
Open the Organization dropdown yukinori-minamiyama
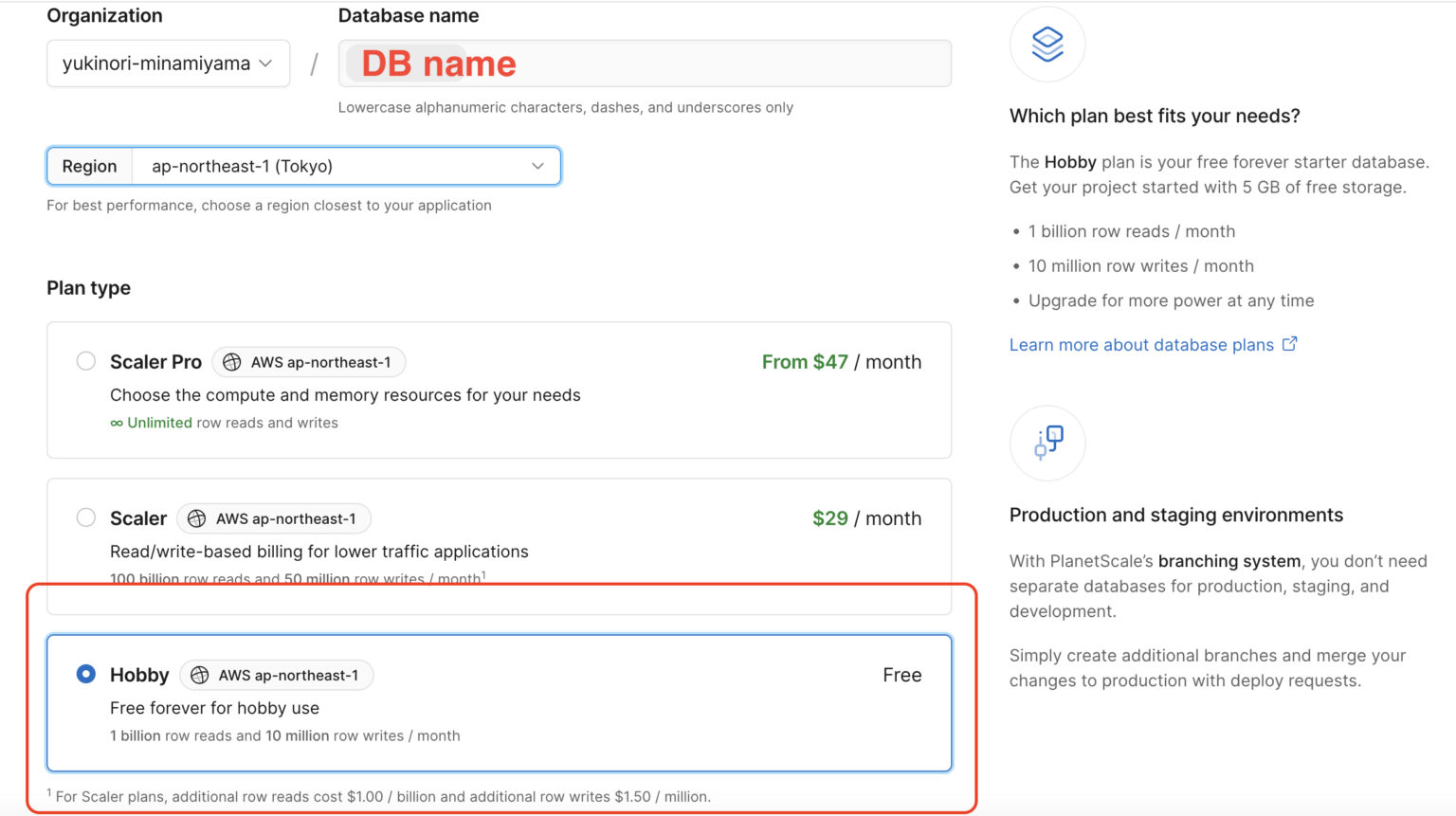click(x=168, y=63)
